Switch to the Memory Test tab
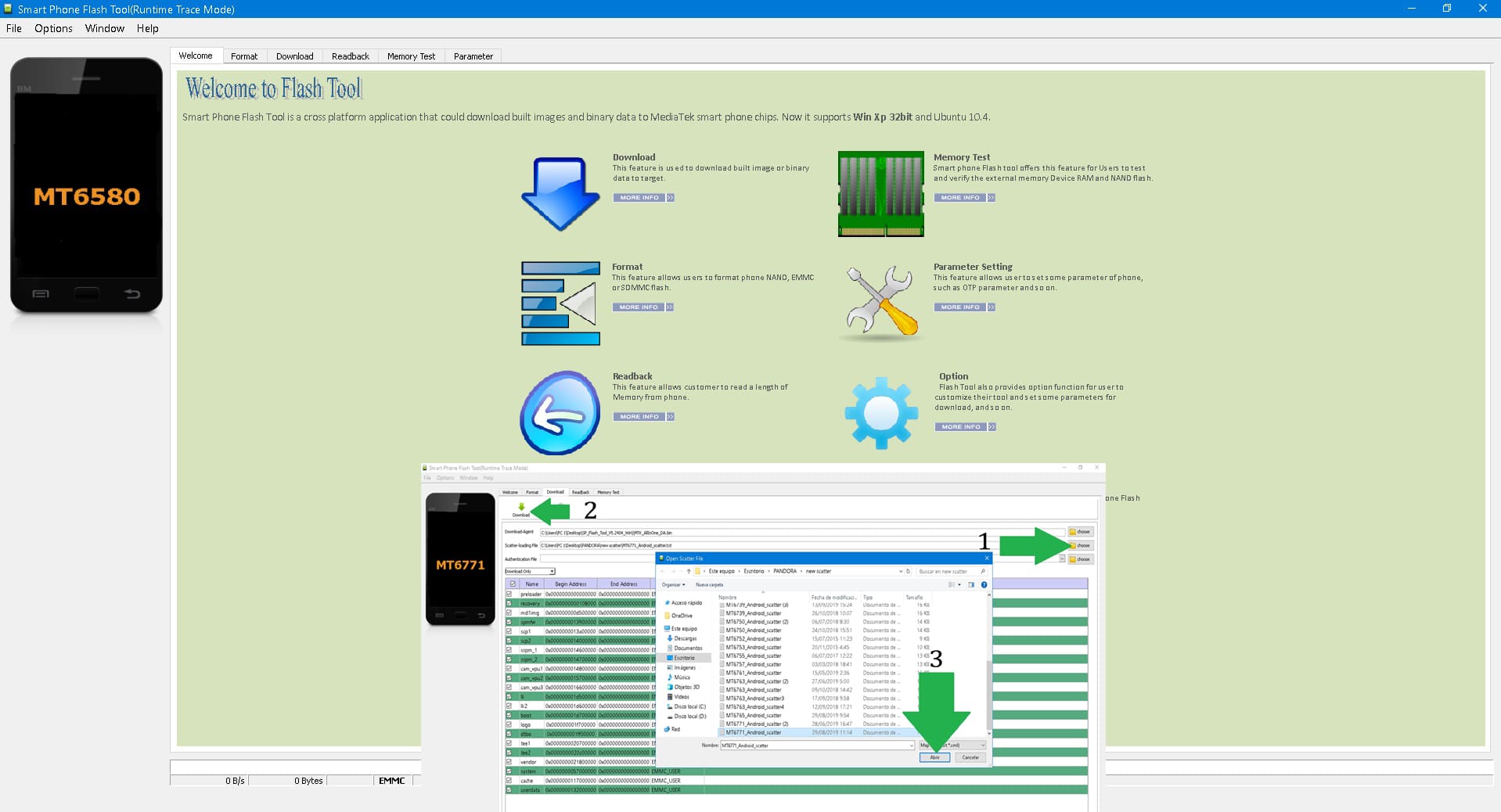This screenshot has width=1501, height=812. (411, 56)
